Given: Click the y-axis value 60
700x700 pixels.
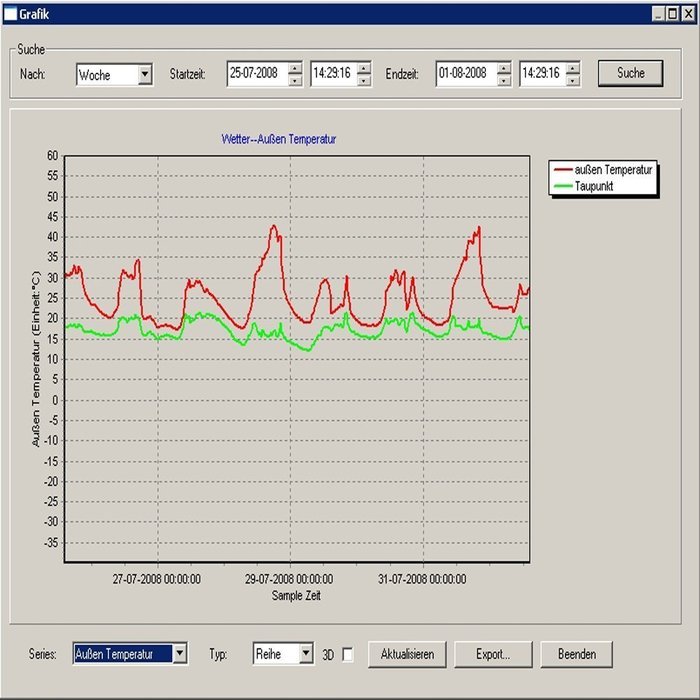Looking at the screenshot, I should pos(53,155).
